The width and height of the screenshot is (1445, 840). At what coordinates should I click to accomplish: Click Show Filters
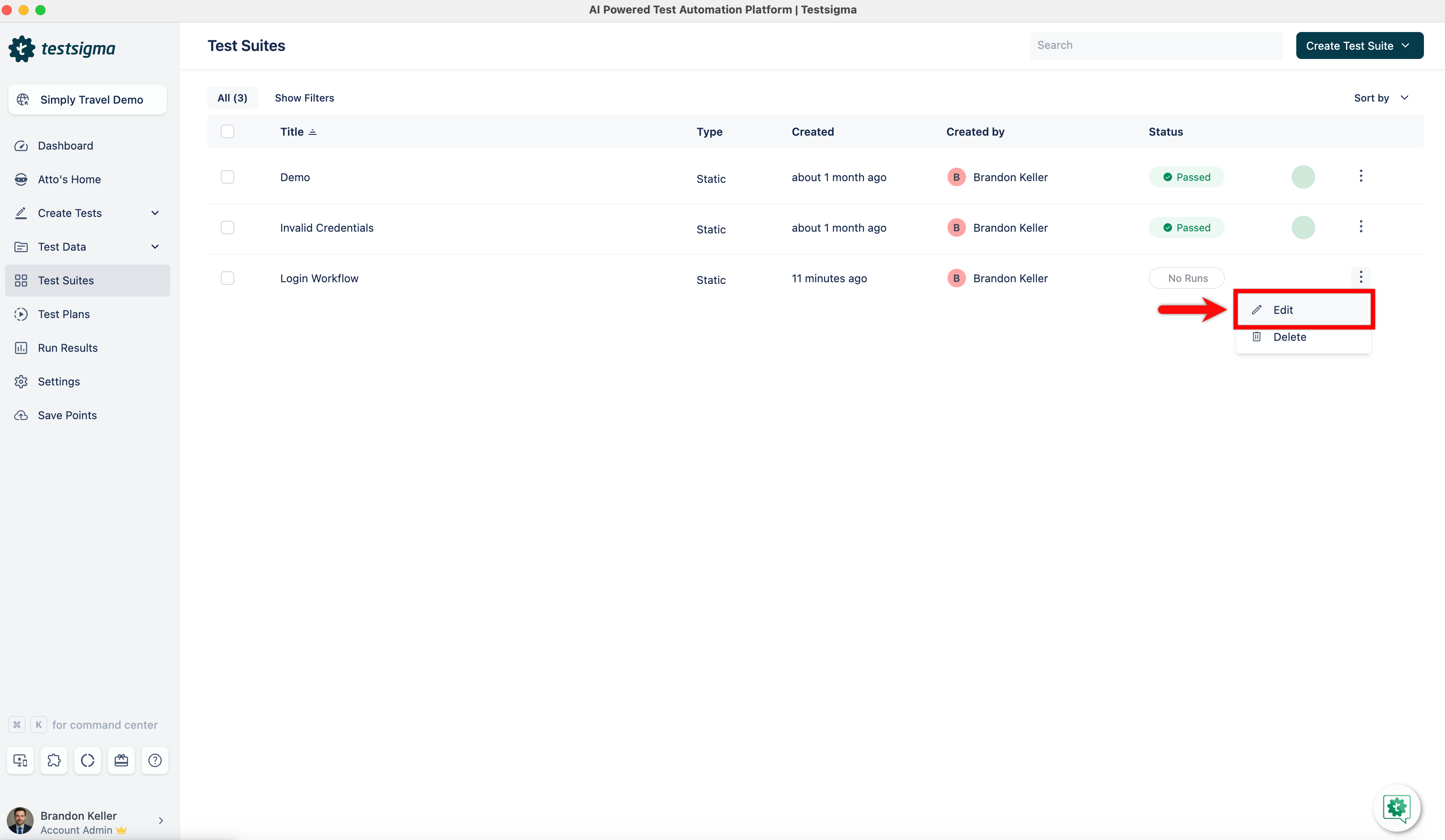pyautogui.click(x=305, y=97)
